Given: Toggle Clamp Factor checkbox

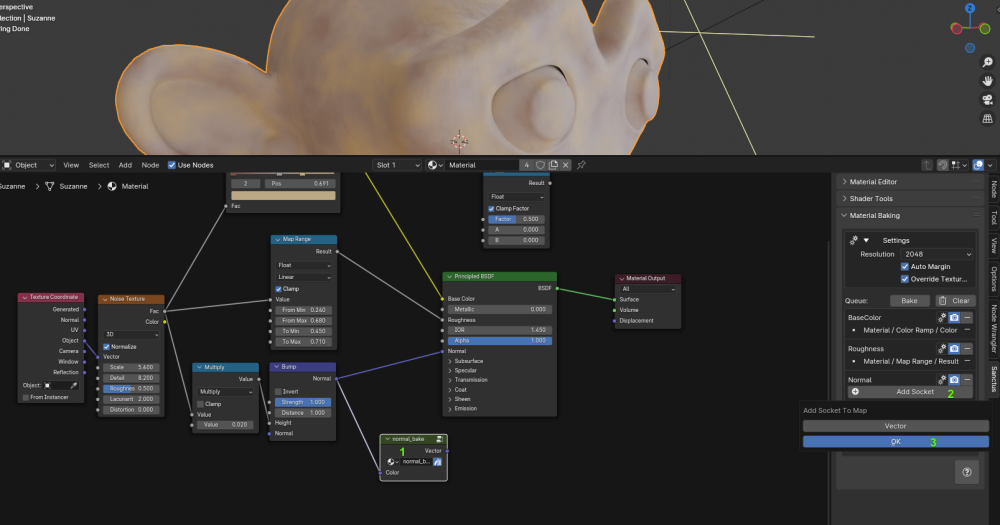Looking at the screenshot, I should click(491, 209).
